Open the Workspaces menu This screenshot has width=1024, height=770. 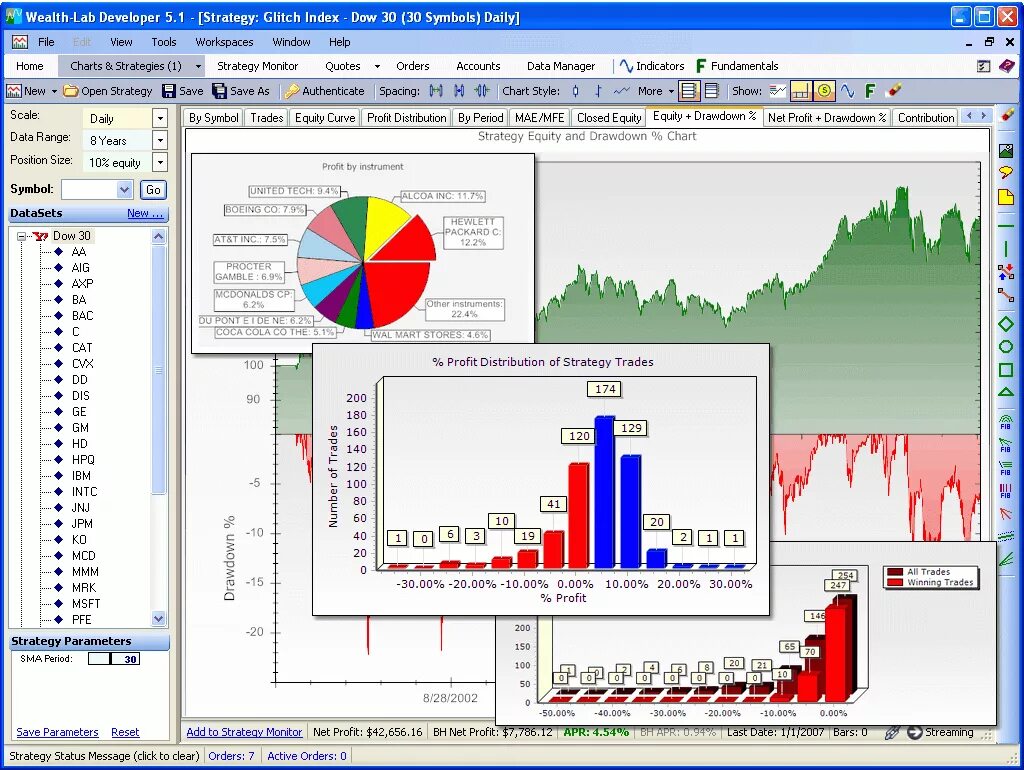tap(224, 42)
